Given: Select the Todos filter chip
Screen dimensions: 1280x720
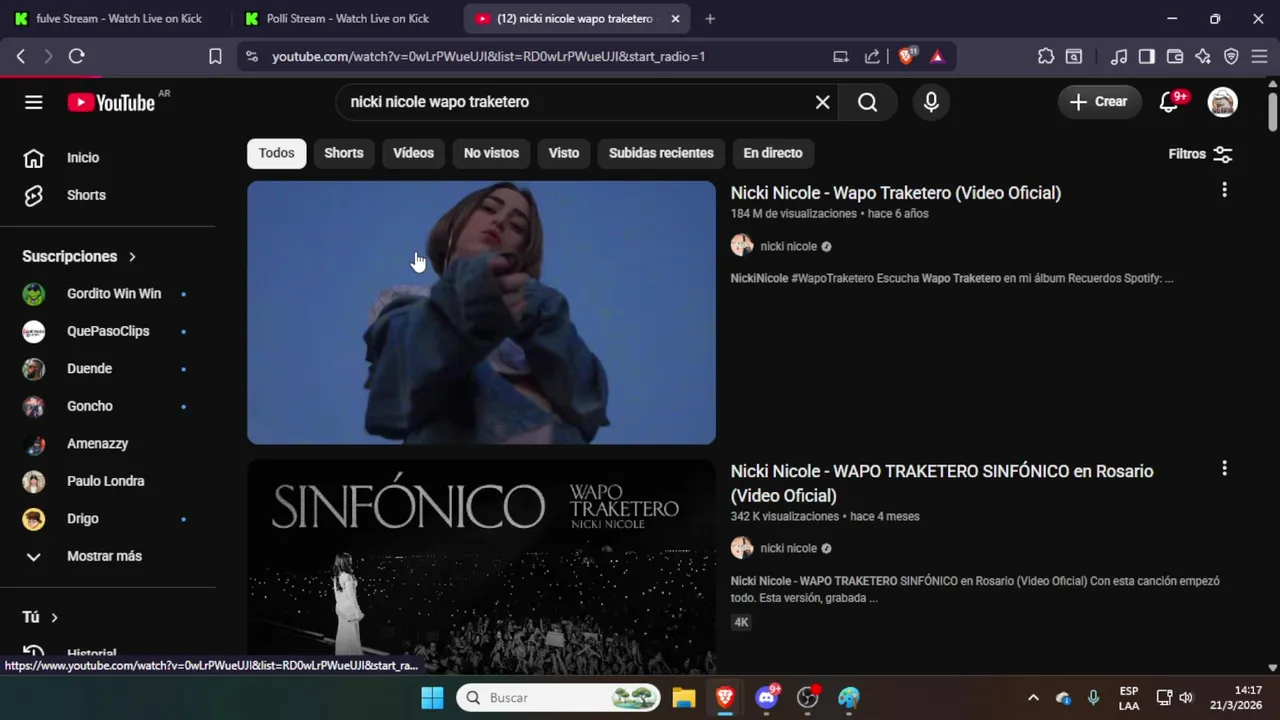Looking at the screenshot, I should tap(276, 153).
